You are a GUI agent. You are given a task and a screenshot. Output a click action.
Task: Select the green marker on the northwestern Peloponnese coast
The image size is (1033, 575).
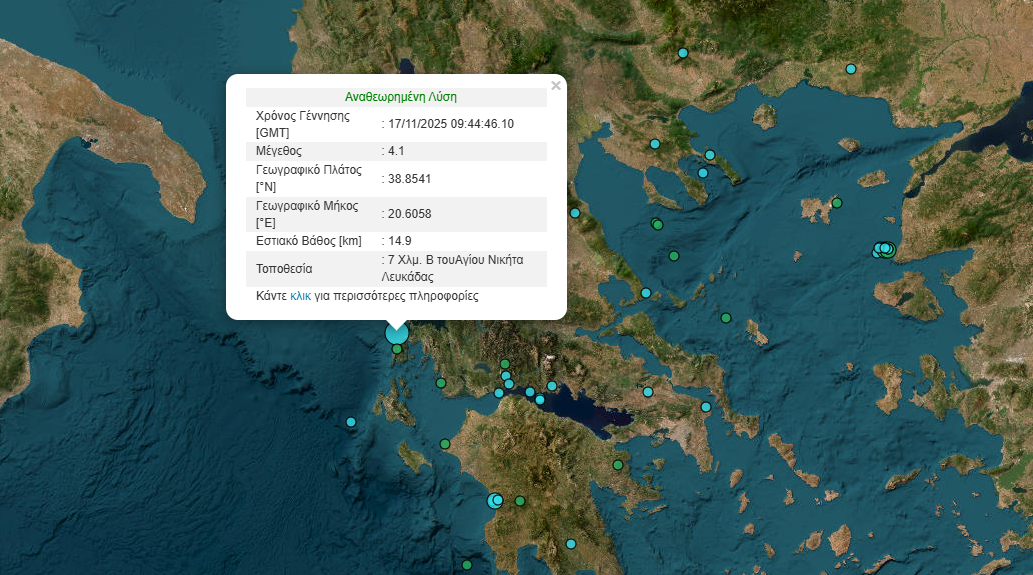point(445,444)
